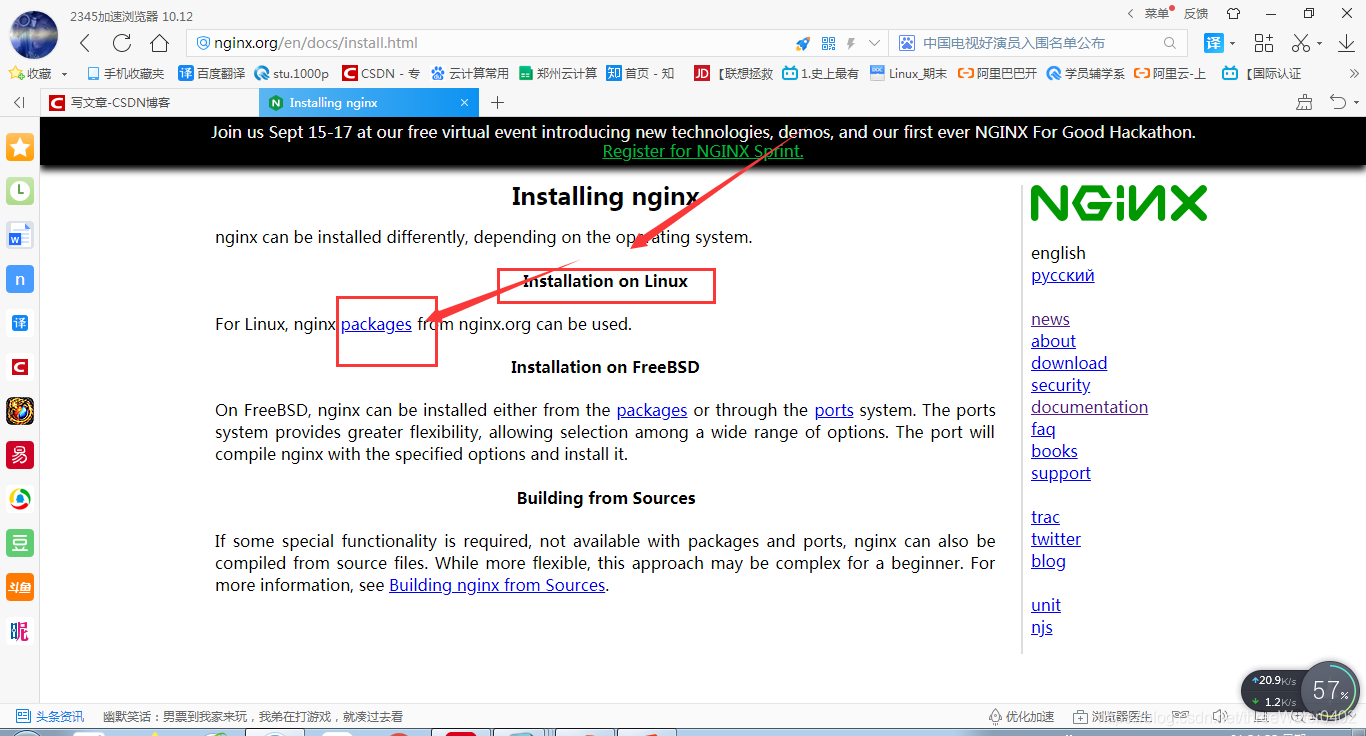Expand the screenshot tool dropdown arrow
Screen dimensions: 1366x736
1319,44
